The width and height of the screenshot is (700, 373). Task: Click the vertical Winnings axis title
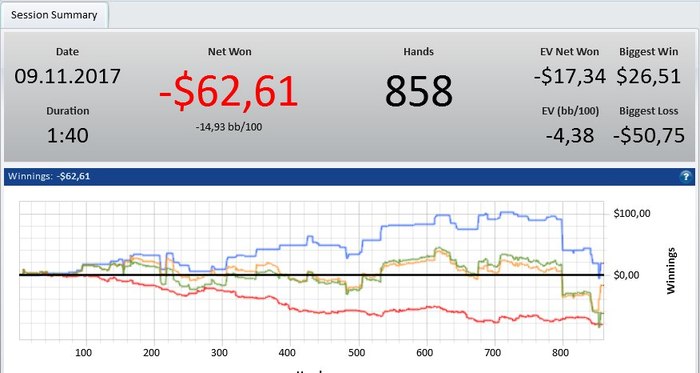(x=671, y=271)
